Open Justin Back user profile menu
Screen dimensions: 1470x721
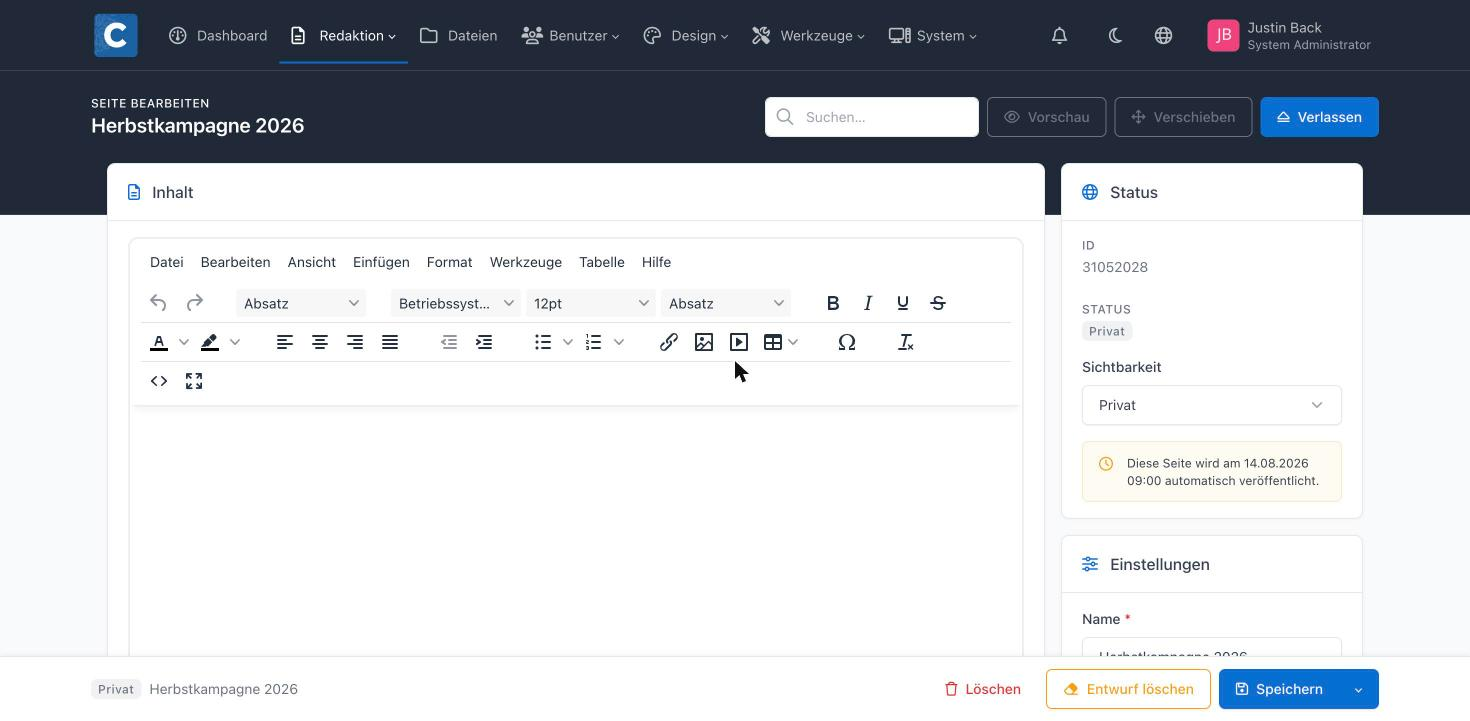pos(1289,35)
